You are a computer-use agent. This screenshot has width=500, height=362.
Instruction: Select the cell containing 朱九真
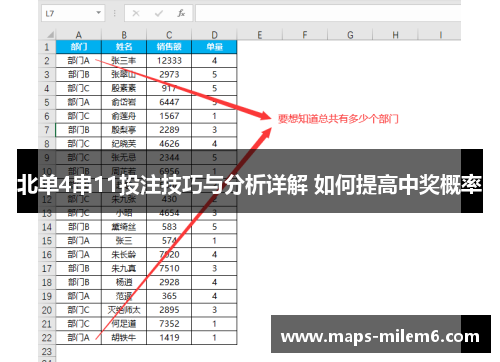124,268
